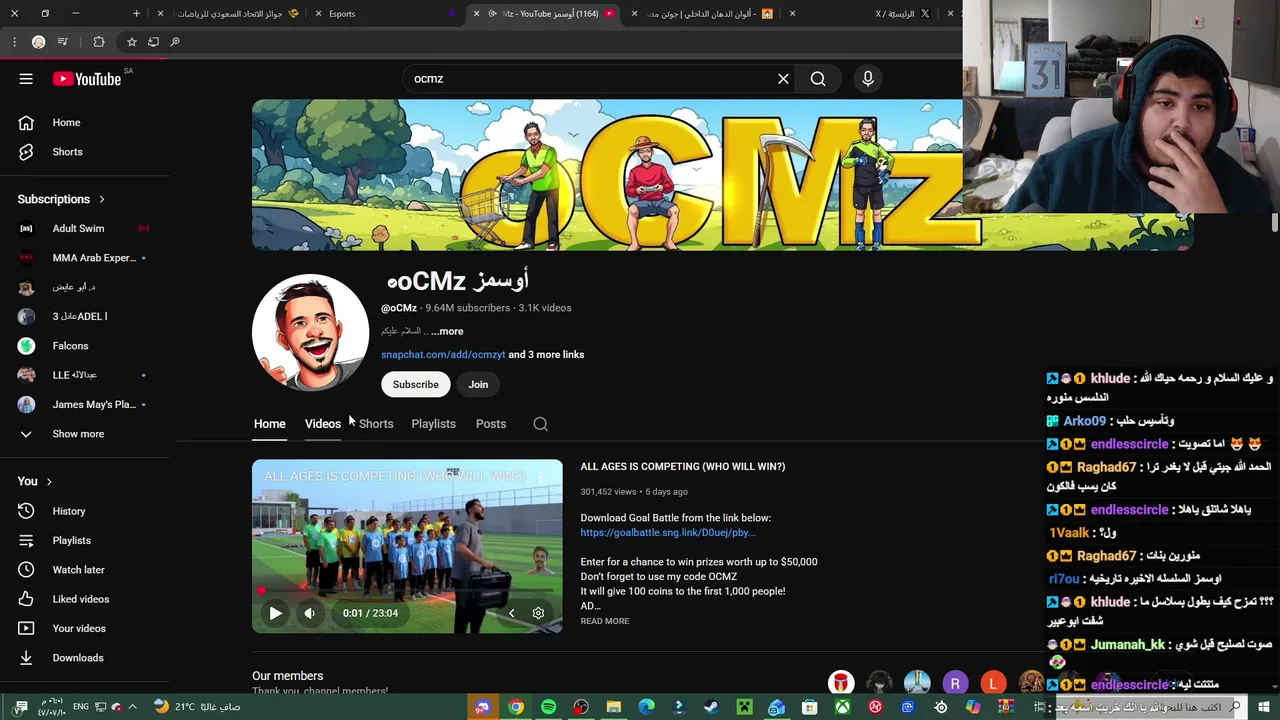The height and width of the screenshot is (720, 1280).
Task: Open Your videos in sidebar
Action: point(80,628)
